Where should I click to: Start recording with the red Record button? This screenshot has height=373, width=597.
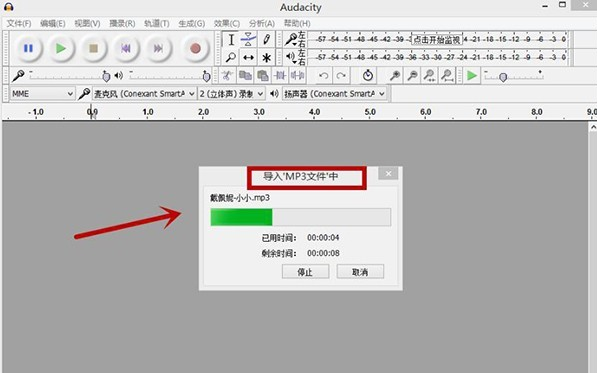click(195, 48)
